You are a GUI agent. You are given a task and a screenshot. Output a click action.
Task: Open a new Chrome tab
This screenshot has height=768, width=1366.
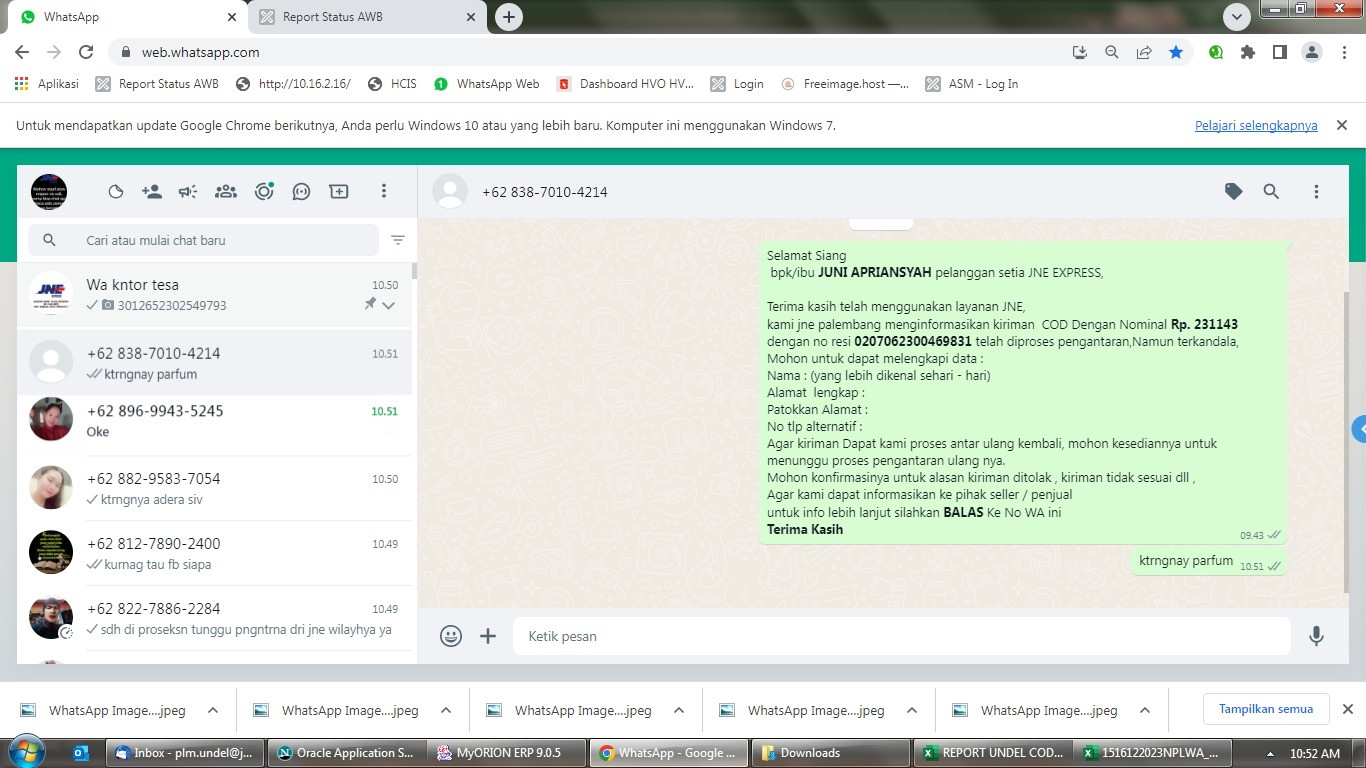pyautogui.click(x=509, y=17)
